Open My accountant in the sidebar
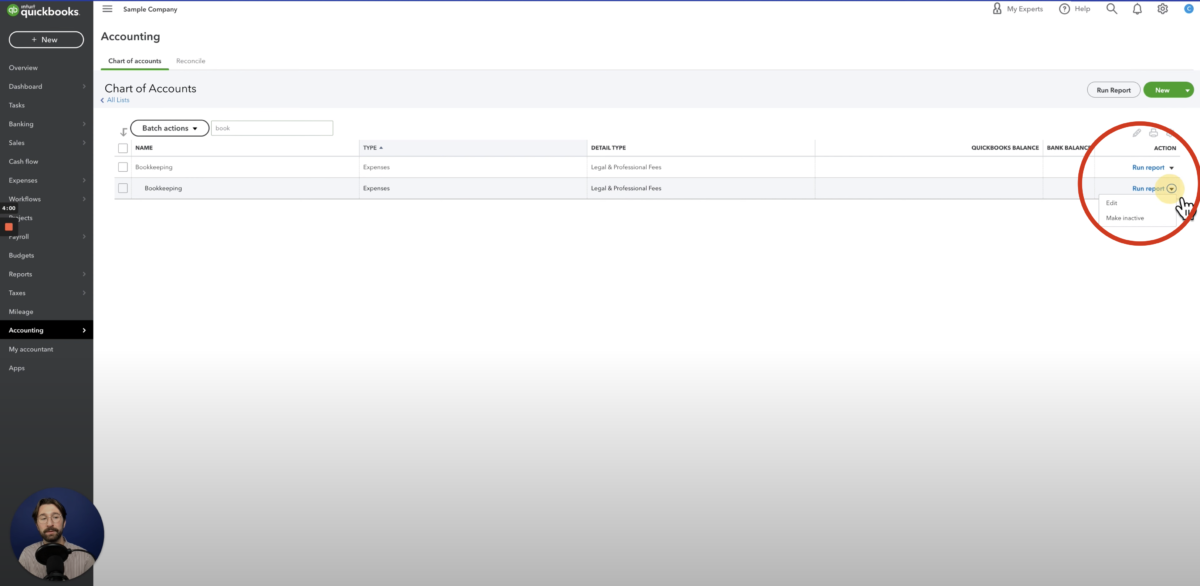 tap(31, 349)
